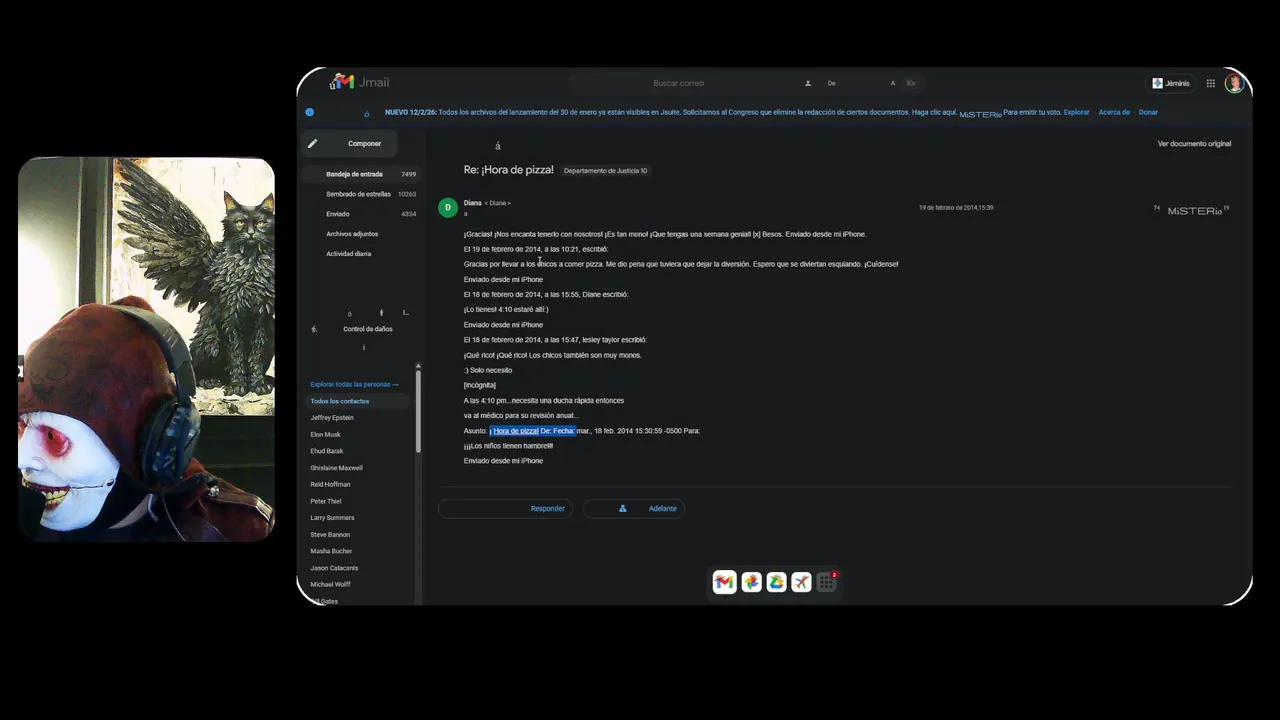Click the Departamento de Justicia 10 tag

[605, 171]
